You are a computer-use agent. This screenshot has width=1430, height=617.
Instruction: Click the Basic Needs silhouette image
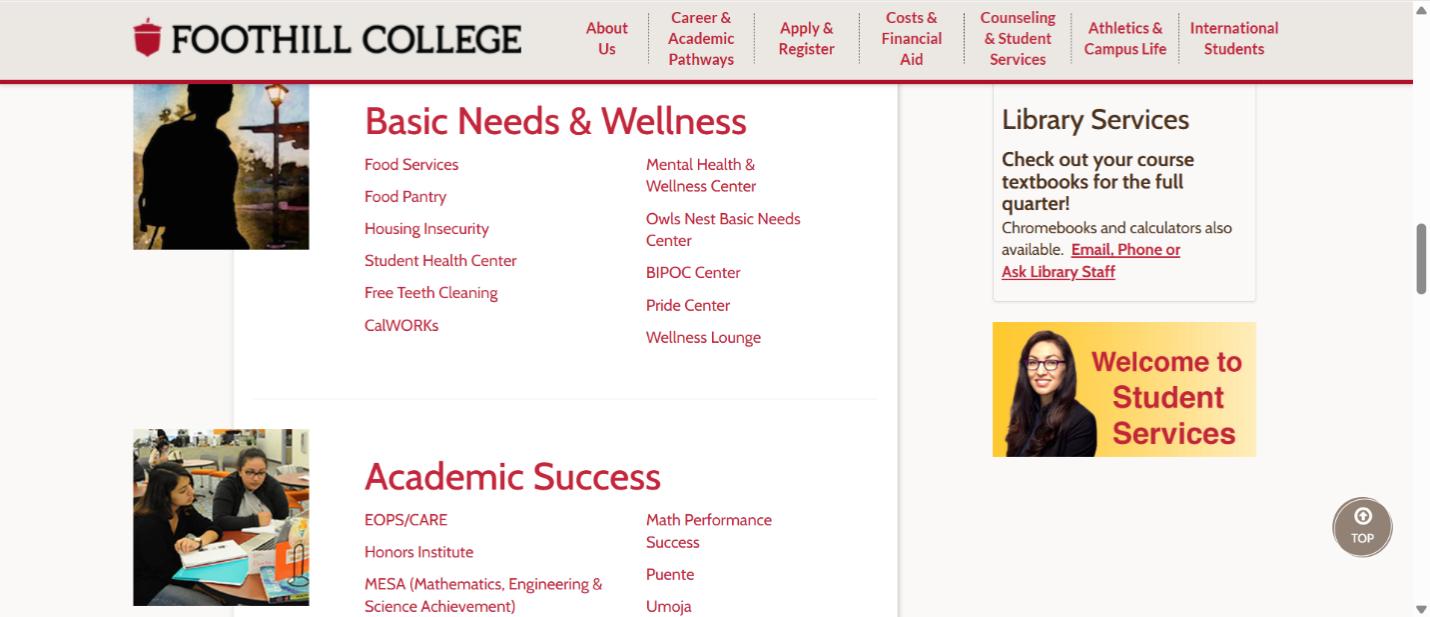pos(221,166)
